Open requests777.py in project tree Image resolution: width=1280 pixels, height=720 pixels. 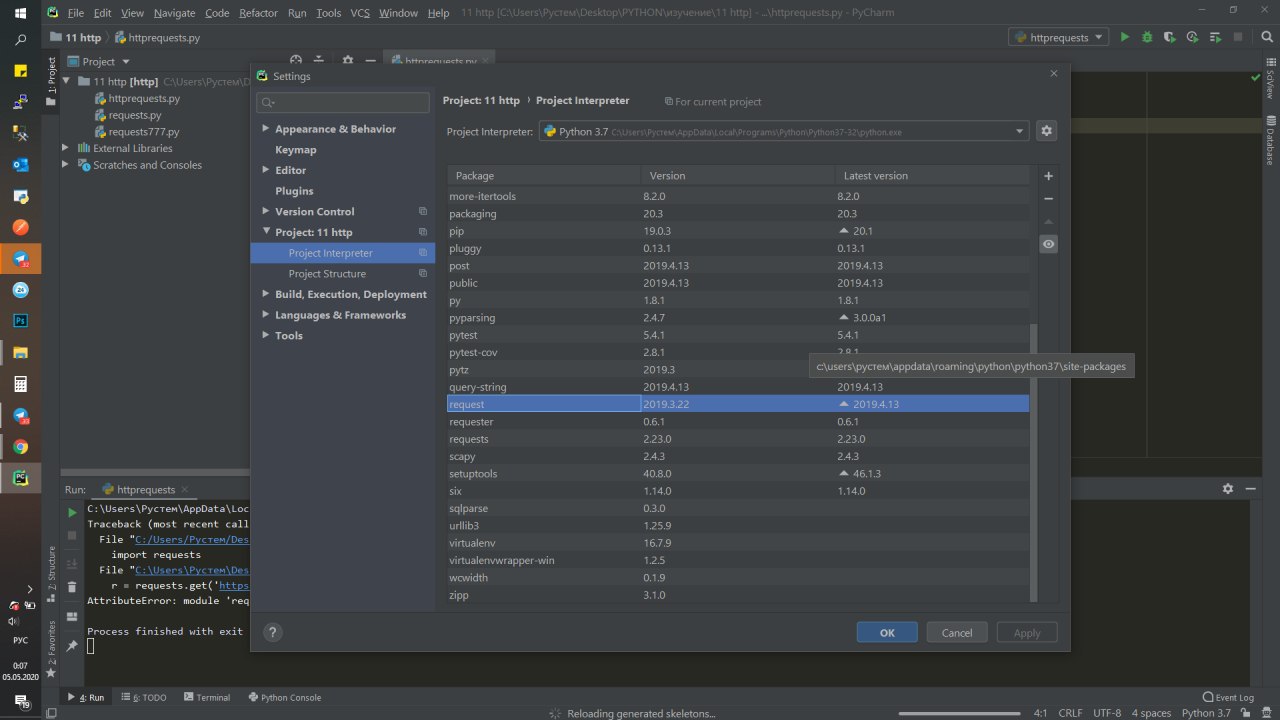144,132
